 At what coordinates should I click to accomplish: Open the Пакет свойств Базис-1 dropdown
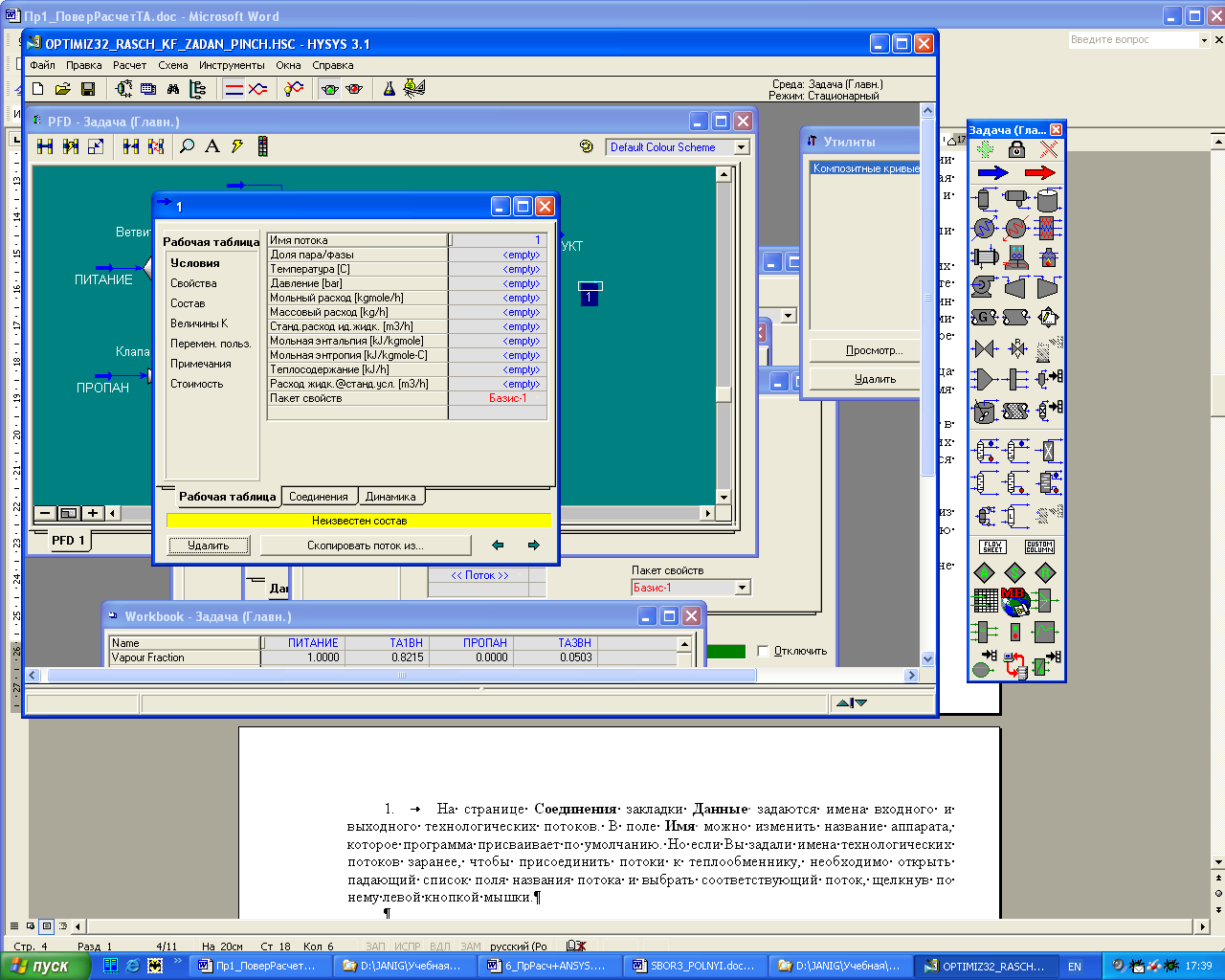742,588
